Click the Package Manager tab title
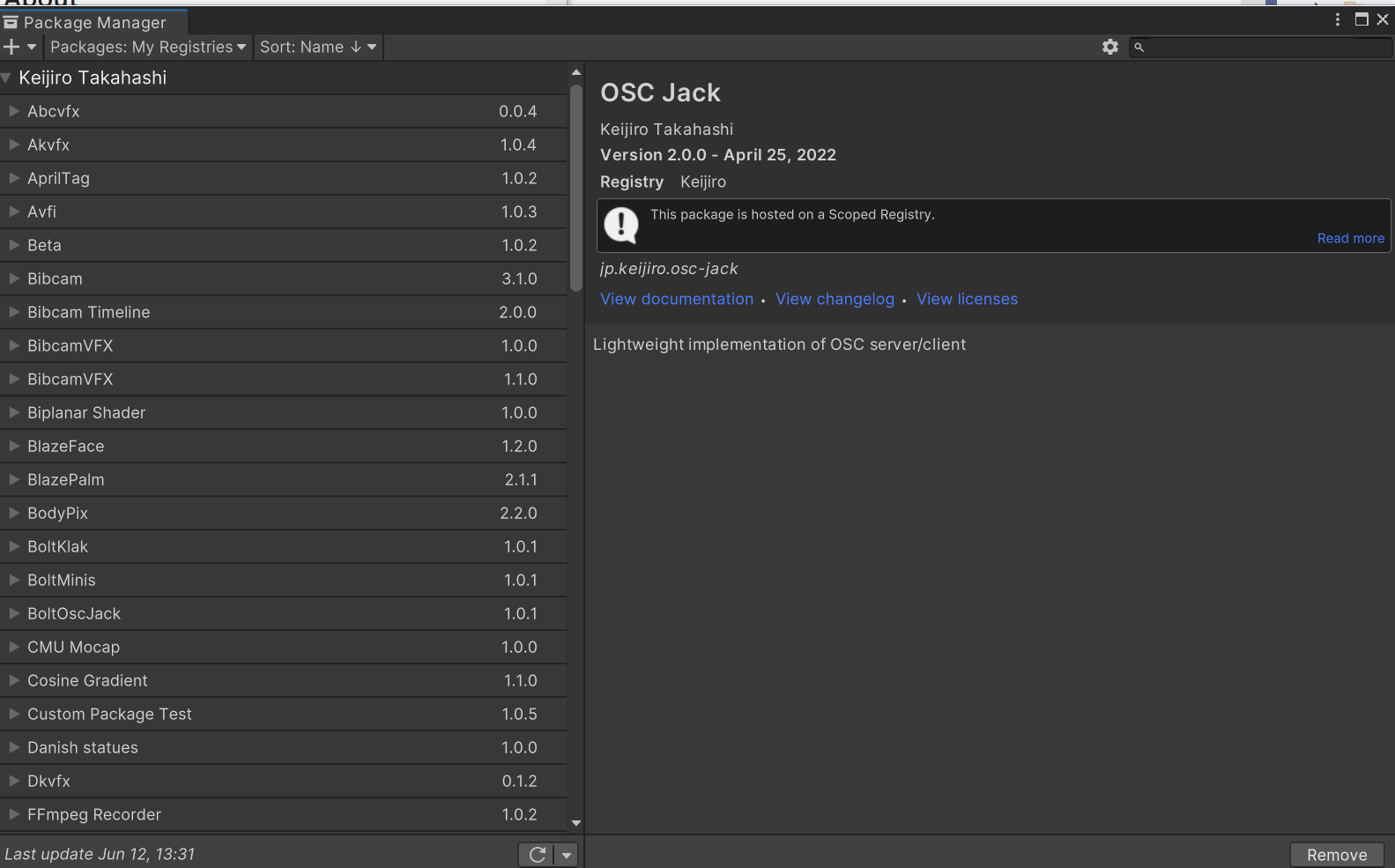 (94, 22)
